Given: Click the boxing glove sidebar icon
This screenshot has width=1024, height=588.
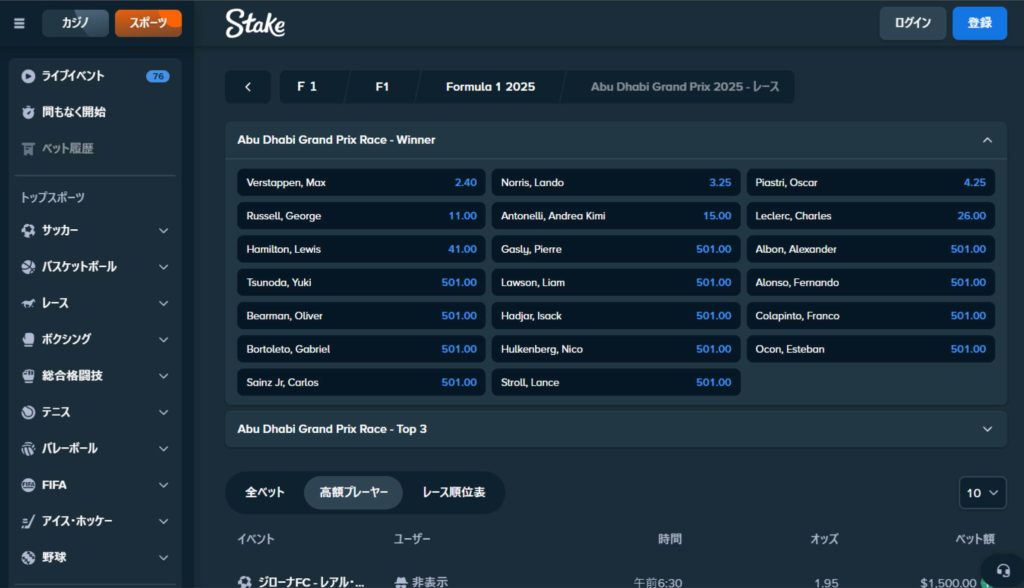Looking at the screenshot, I should pos(28,339).
